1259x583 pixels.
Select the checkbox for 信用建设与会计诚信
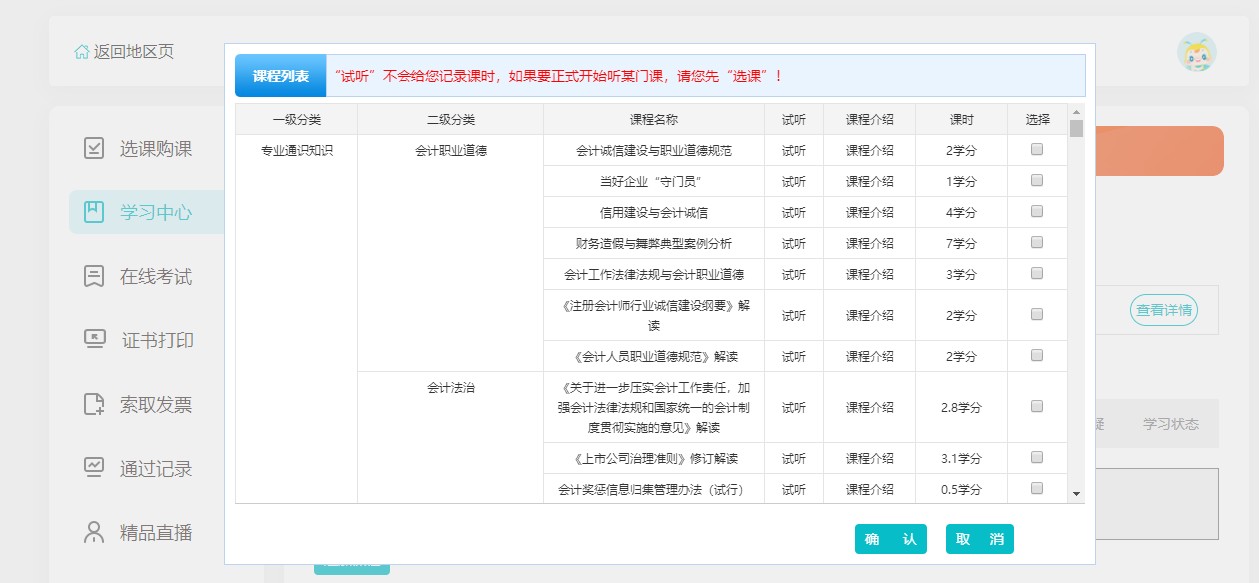tap(1037, 211)
